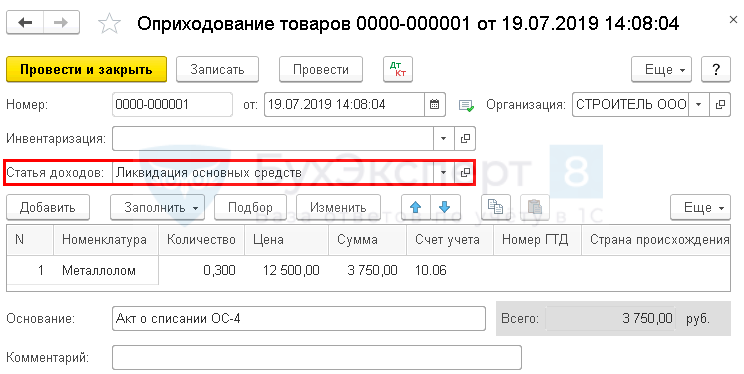Click the Счет учета column header
The height and width of the screenshot is (374, 744).
pyautogui.click(x=450, y=240)
